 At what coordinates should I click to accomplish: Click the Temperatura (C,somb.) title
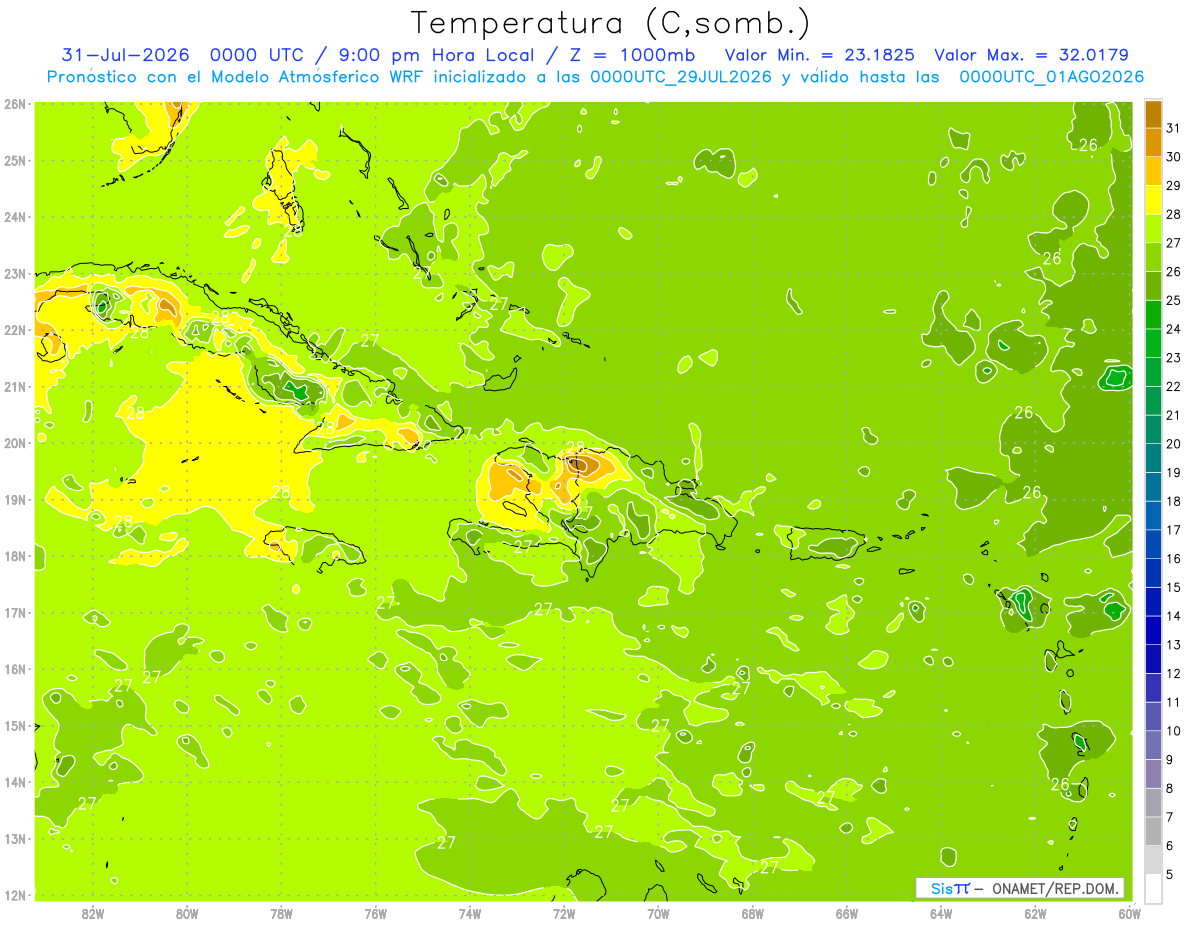point(611,22)
